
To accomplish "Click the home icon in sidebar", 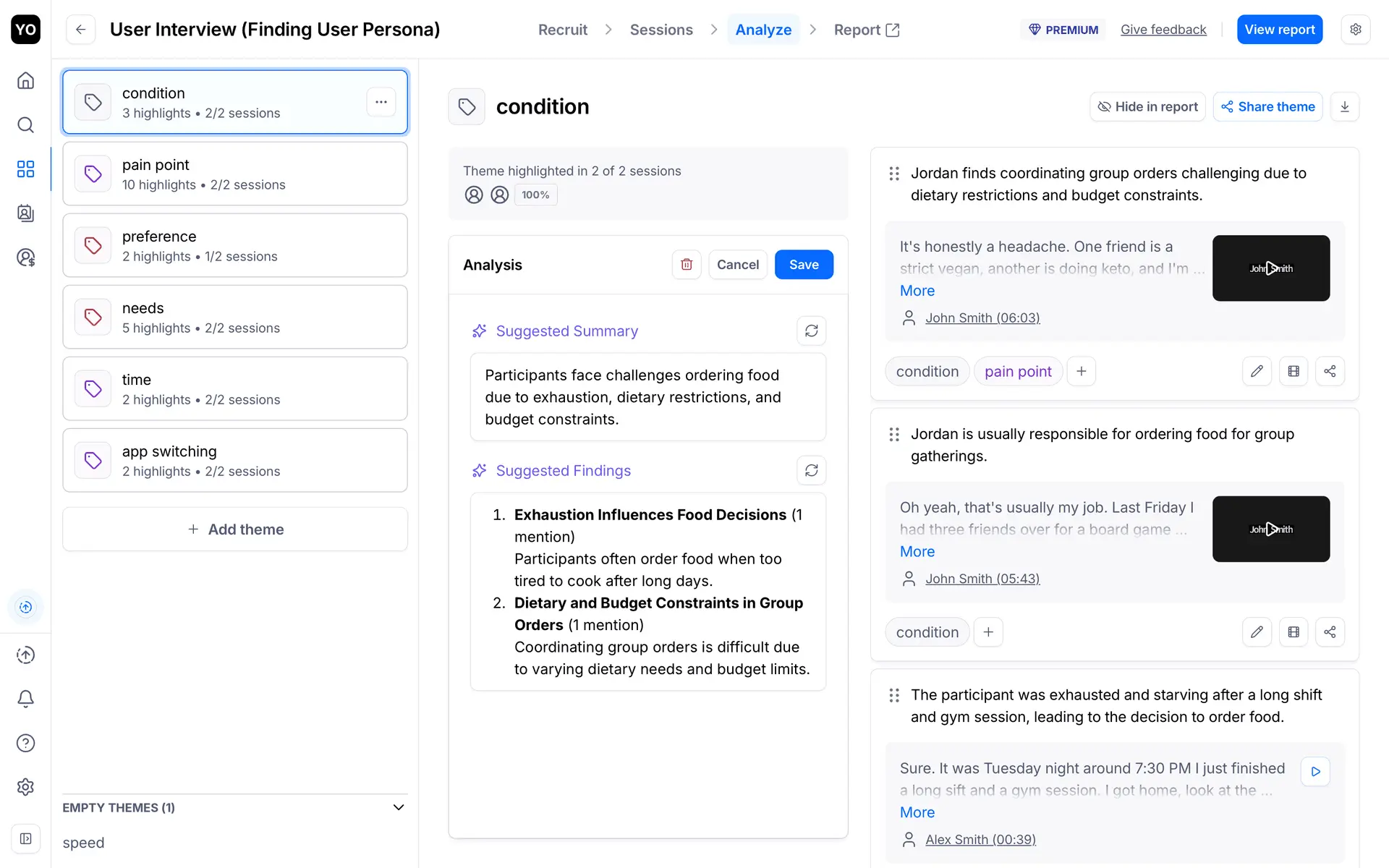I will point(25,80).
